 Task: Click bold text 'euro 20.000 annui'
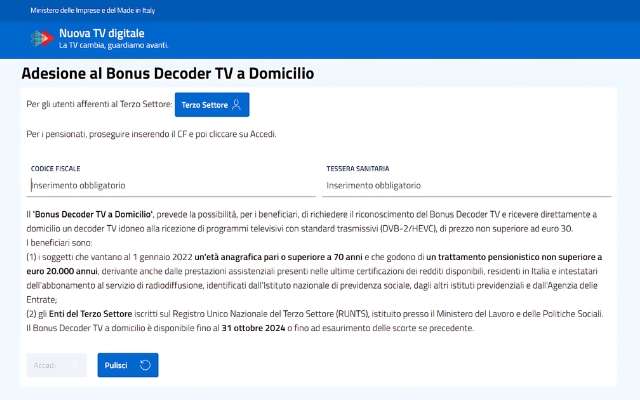62,271
